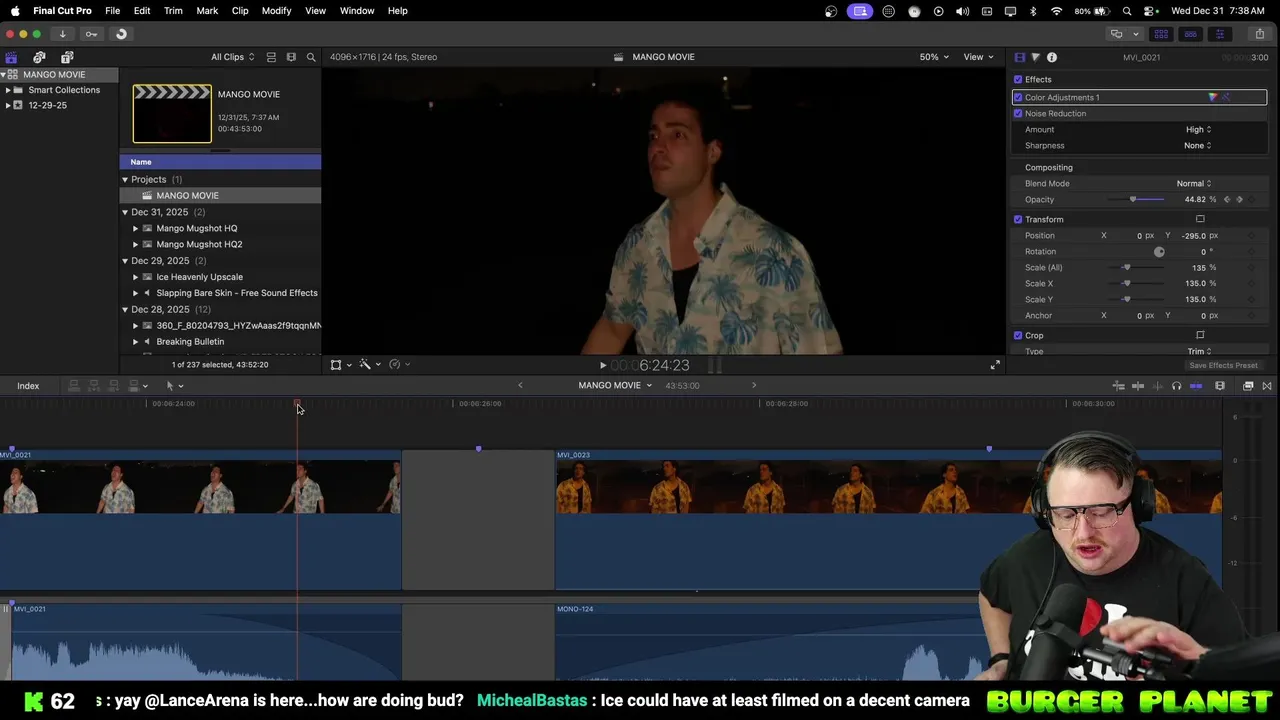Click the magic wand masks icon in Color Adjustments
The height and width of the screenshot is (720, 1280).
coord(1226,97)
